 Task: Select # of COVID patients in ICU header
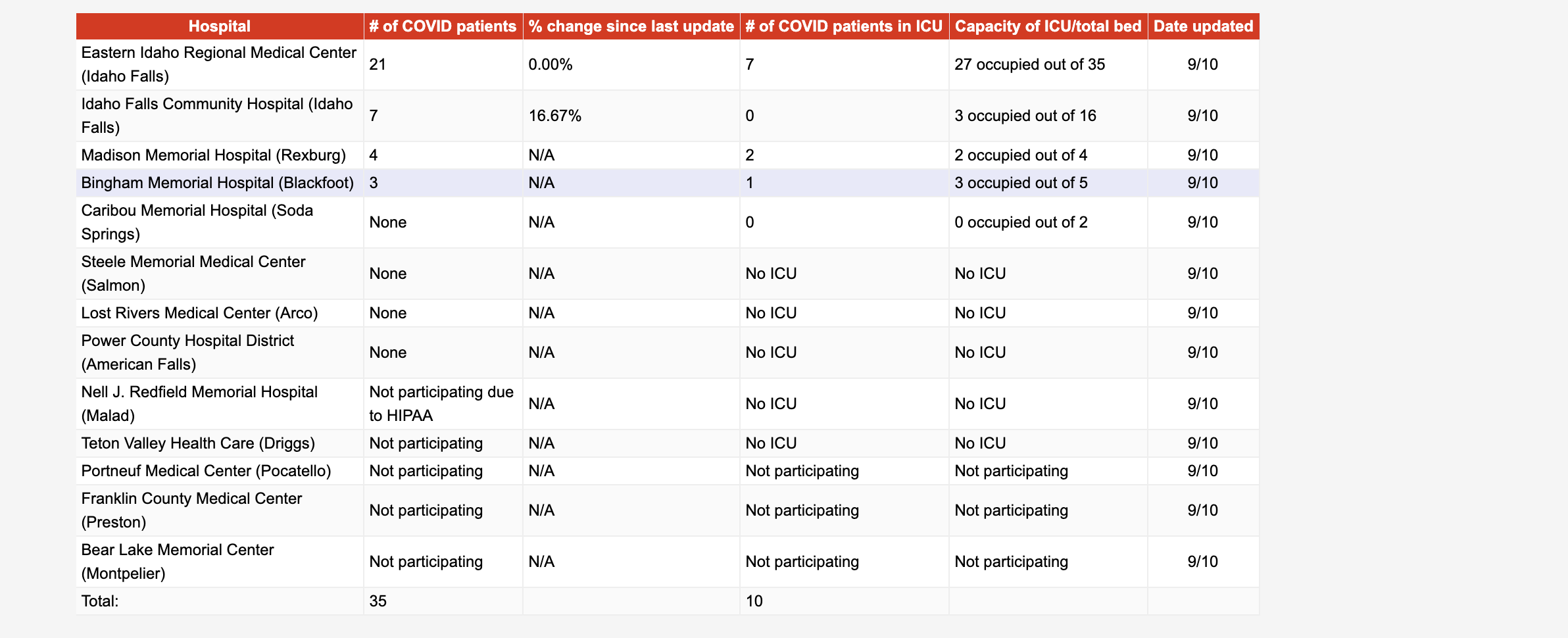point(844,26)
